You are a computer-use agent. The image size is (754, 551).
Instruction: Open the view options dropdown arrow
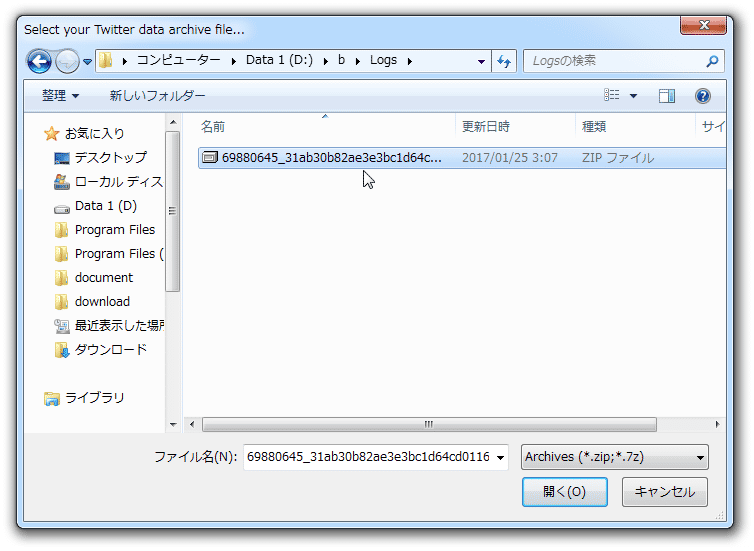(x=634, y=96)
